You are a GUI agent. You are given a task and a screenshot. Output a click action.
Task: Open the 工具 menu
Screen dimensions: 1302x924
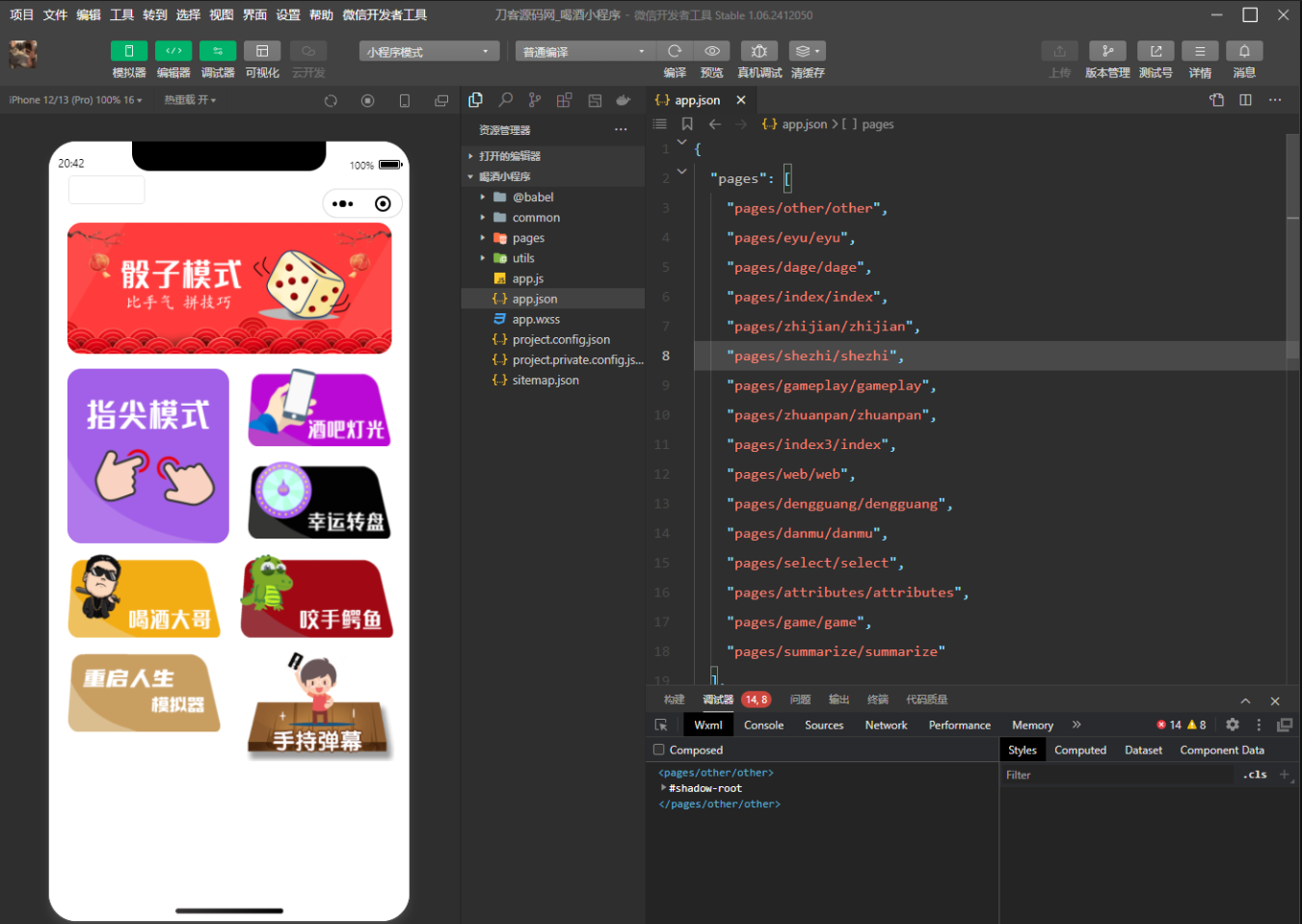coord(121,14)
